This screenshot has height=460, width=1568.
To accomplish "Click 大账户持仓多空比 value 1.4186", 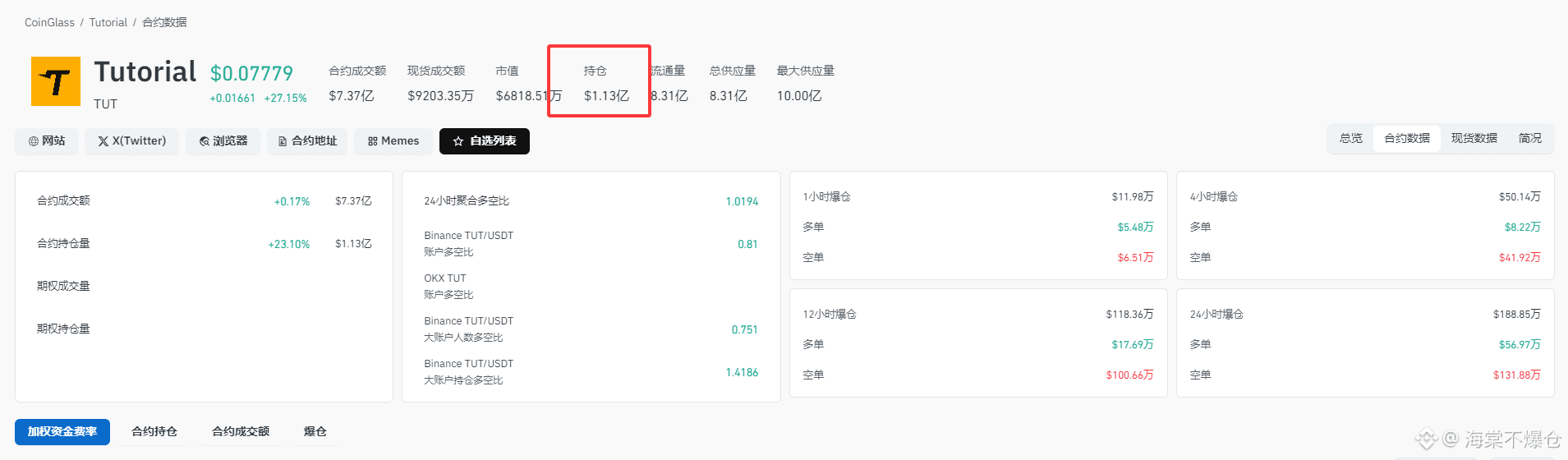I will 742,372.
